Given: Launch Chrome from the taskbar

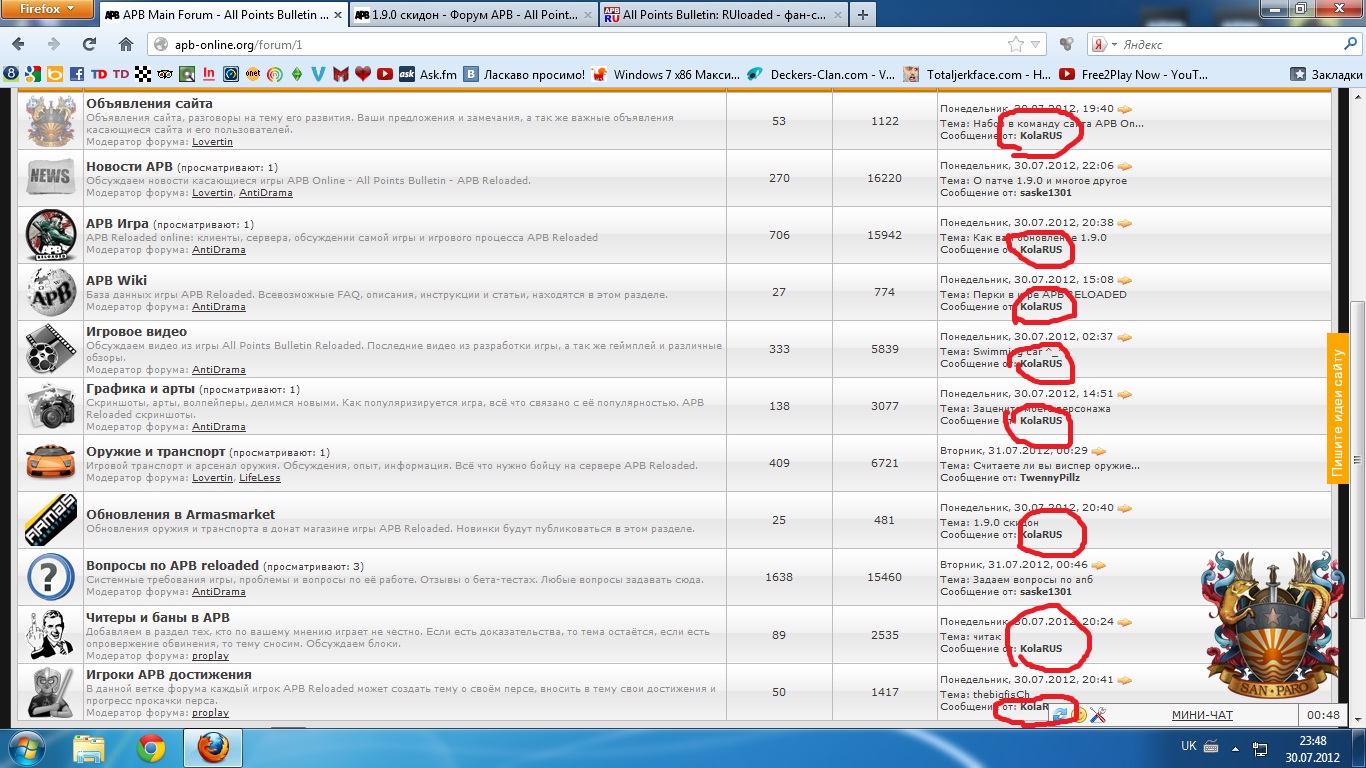Looking at the screenshot, I should pos(151,748).
